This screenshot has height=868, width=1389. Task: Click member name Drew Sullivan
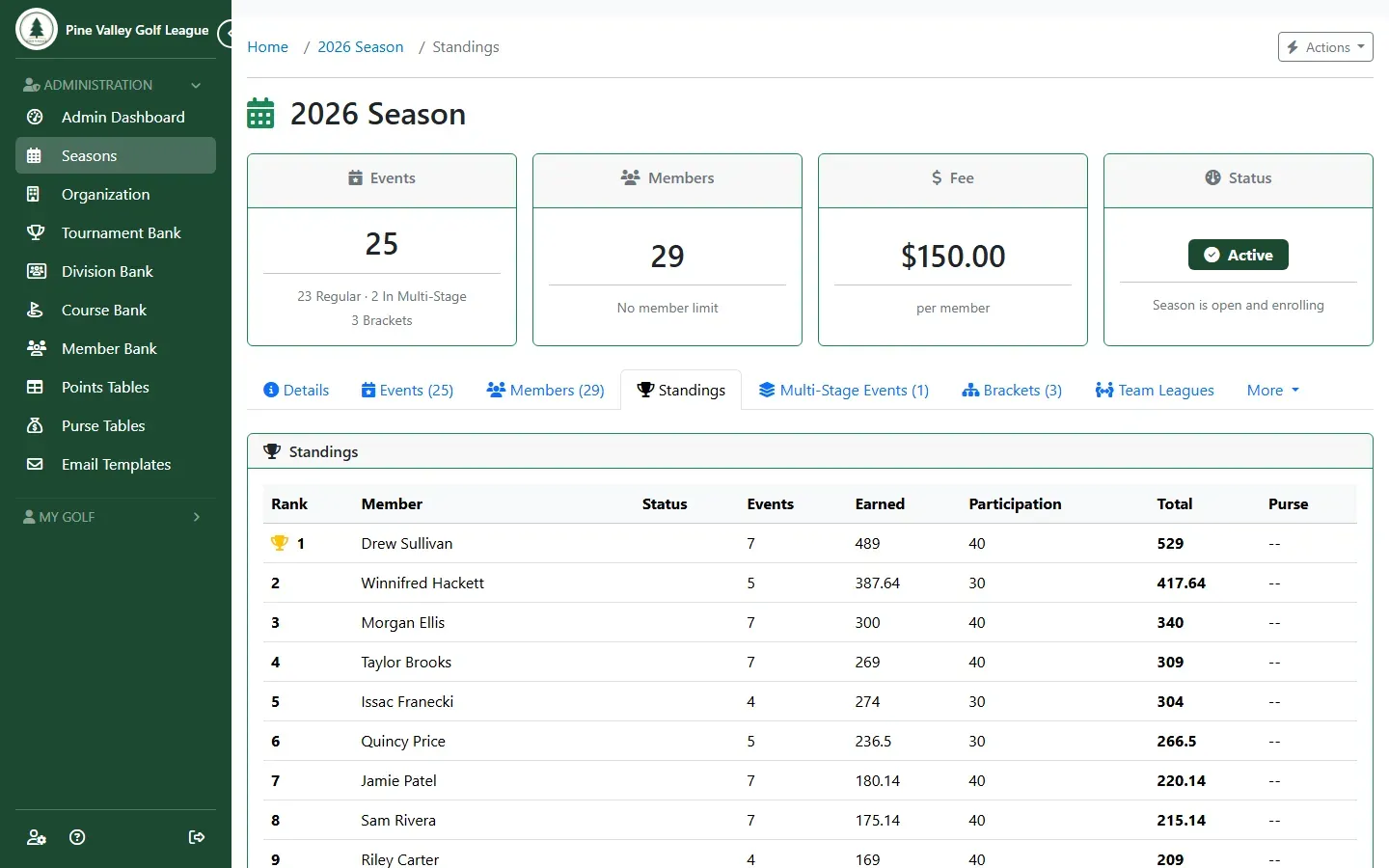point(407,544)
